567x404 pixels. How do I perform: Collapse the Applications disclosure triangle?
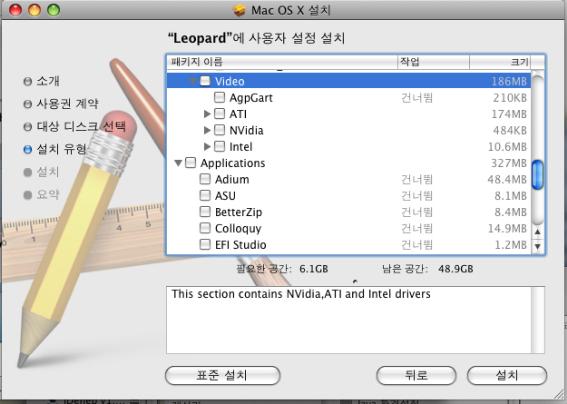pos(178,163)
